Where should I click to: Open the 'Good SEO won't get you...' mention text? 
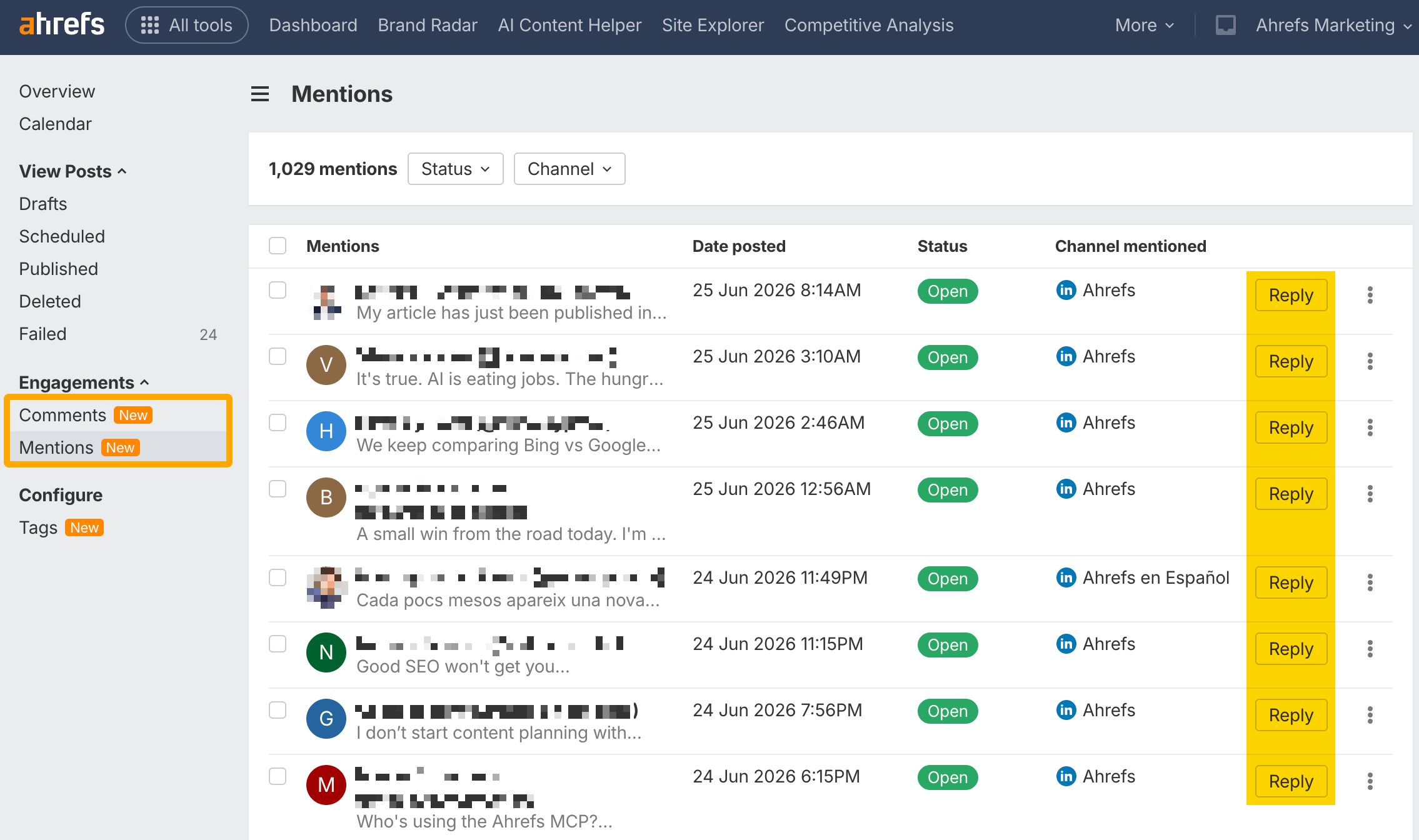[463, 666]
